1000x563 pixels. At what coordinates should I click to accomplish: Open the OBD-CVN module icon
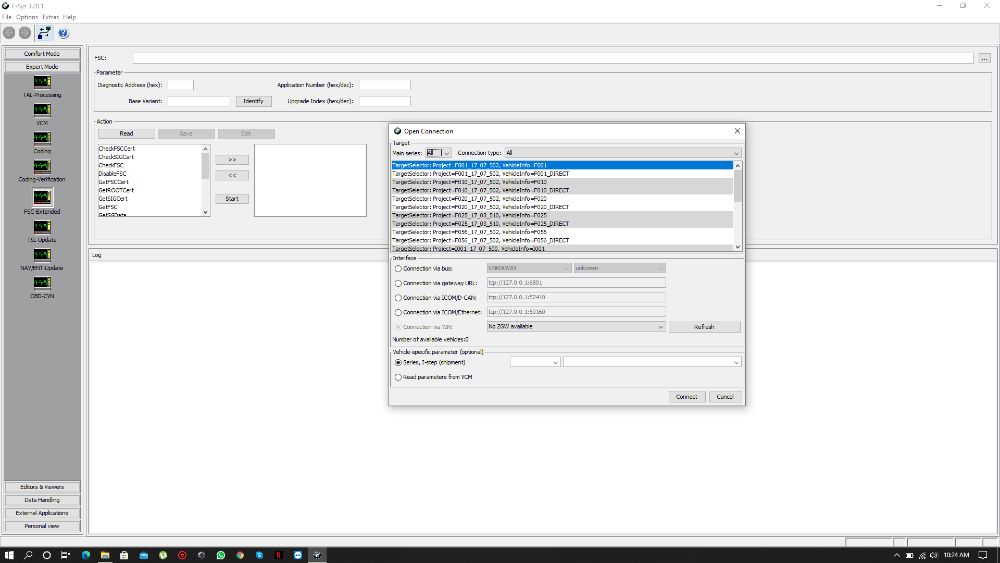42,283
